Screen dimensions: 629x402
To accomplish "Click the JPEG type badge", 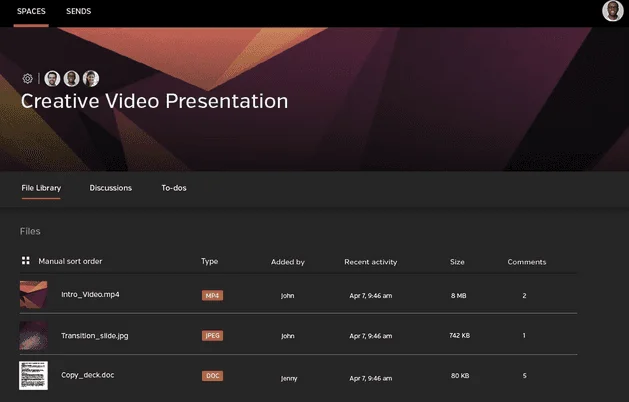I will [x=212, y=335].
